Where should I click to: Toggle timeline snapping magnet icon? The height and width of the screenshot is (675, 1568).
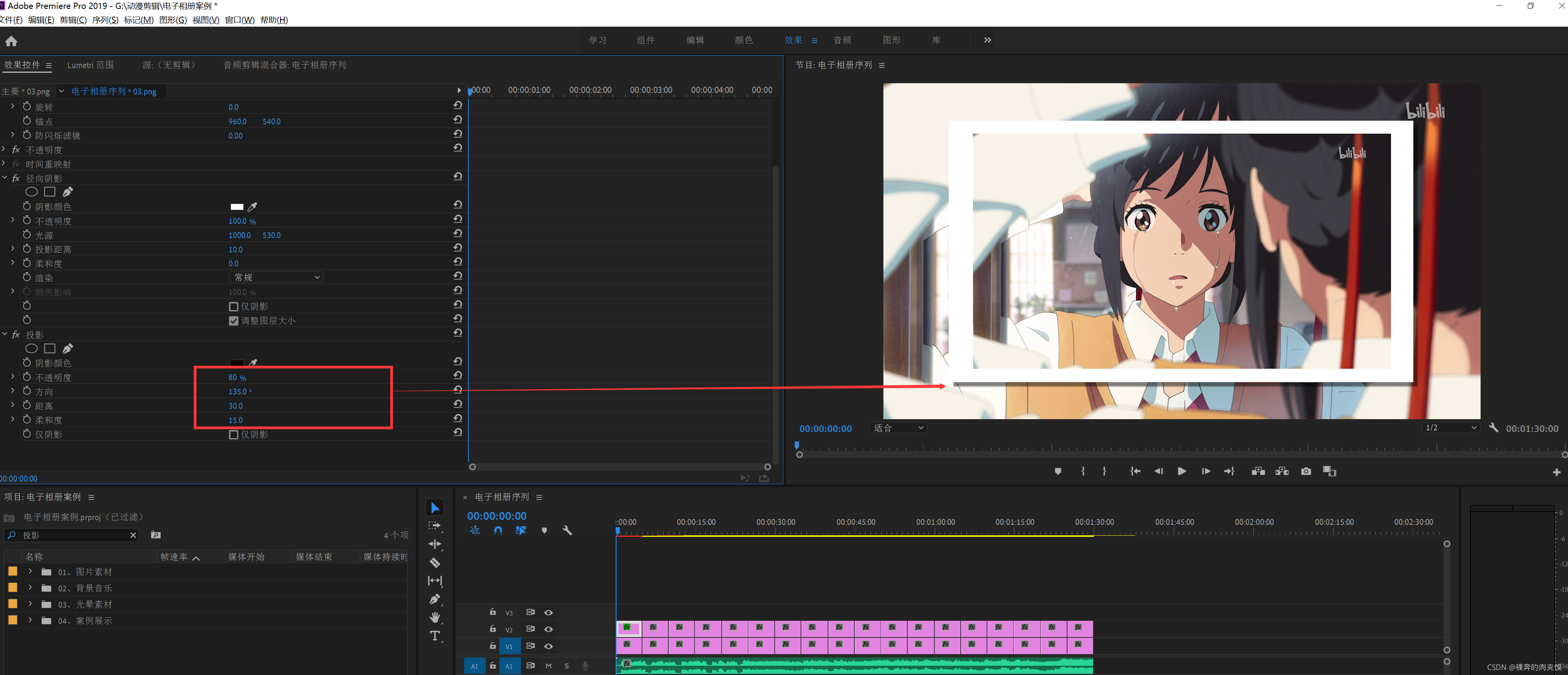coord(498,531)
